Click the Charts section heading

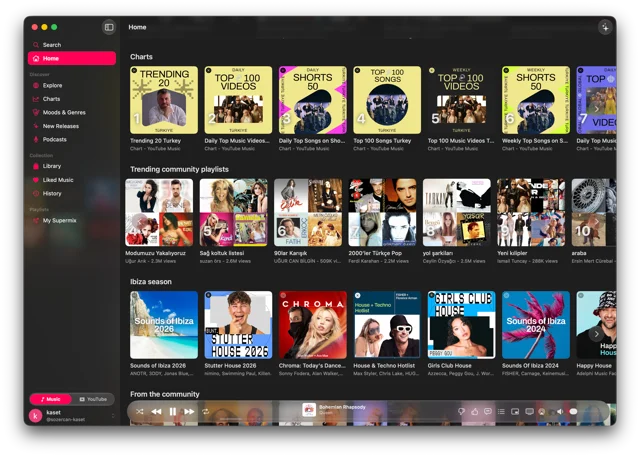(141, 57)
